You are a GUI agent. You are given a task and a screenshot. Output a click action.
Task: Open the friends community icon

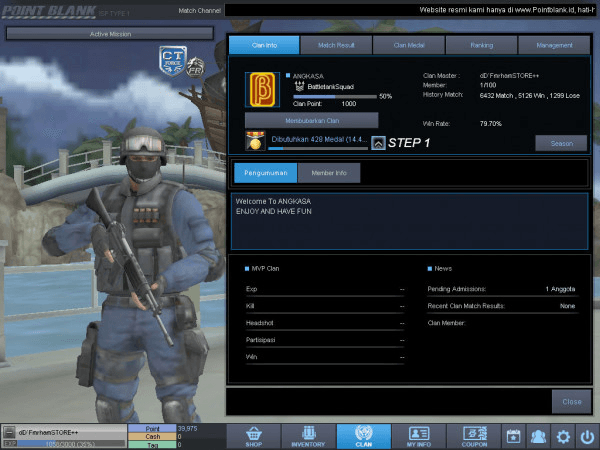(538, 436)
